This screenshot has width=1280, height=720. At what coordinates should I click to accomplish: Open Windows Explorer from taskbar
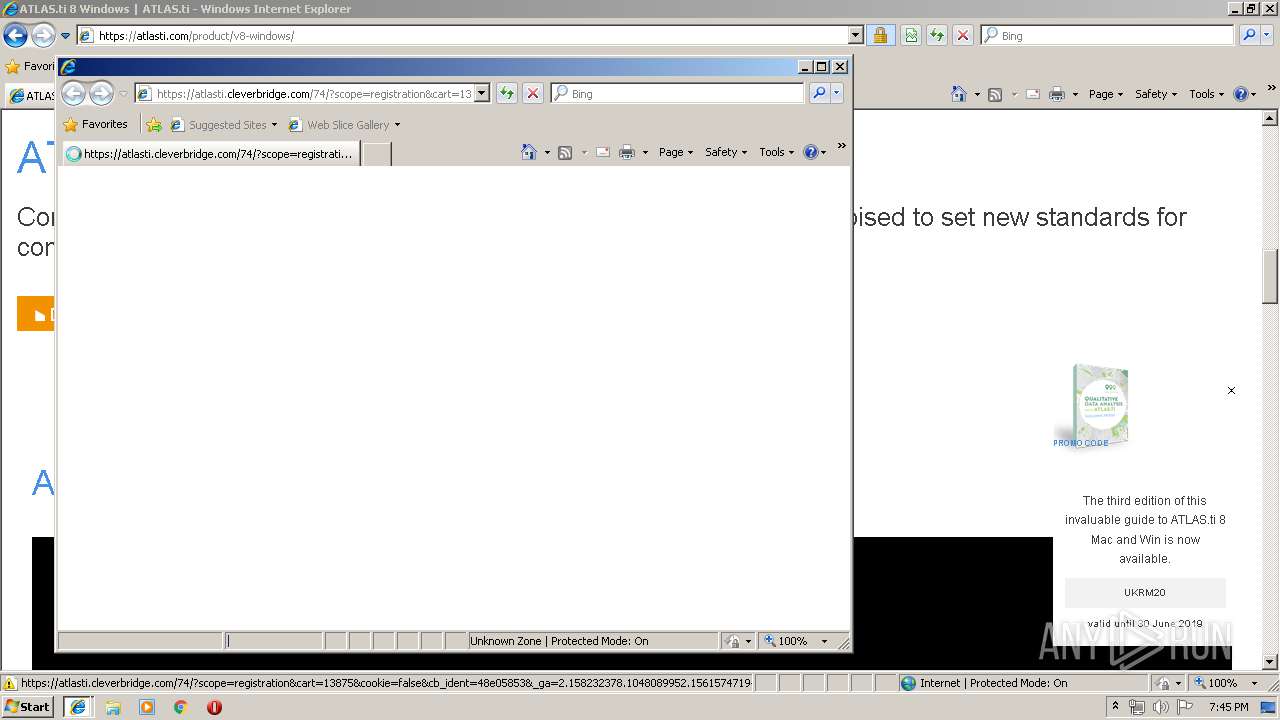[x=113, y=707]
